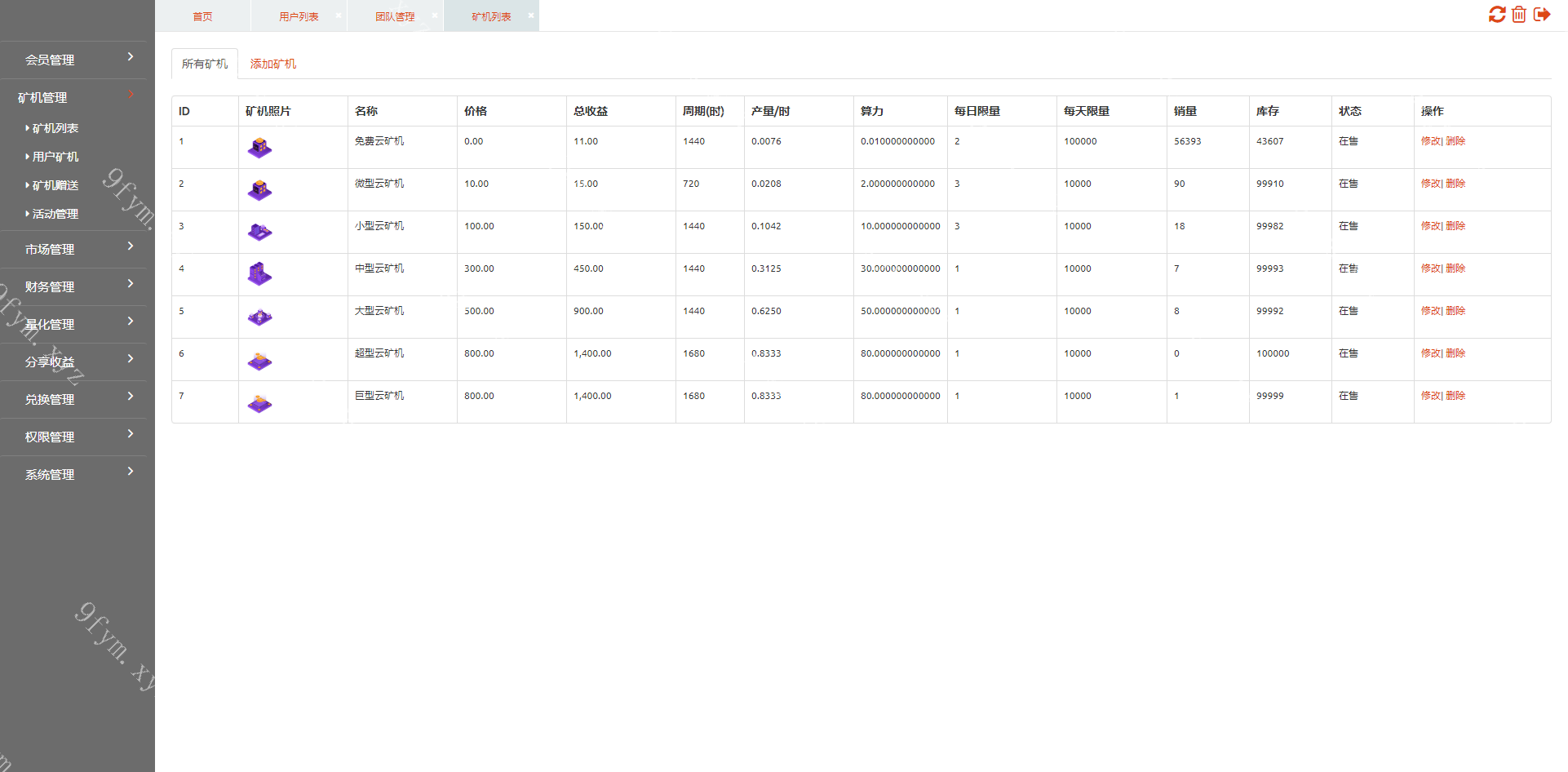The height and width of the screenshot is (772, 1568).
Task: Close the 团队管理 tab with its x
Action: pos(435,16)
